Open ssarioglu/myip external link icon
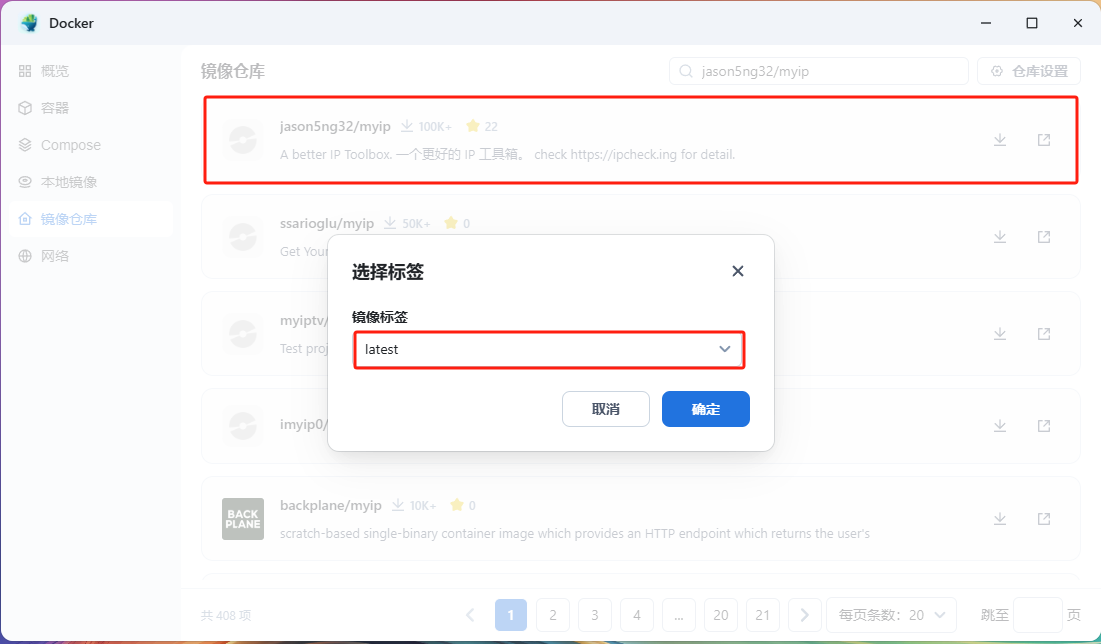Screen dimensions: 1101x644 point(1044,237)
